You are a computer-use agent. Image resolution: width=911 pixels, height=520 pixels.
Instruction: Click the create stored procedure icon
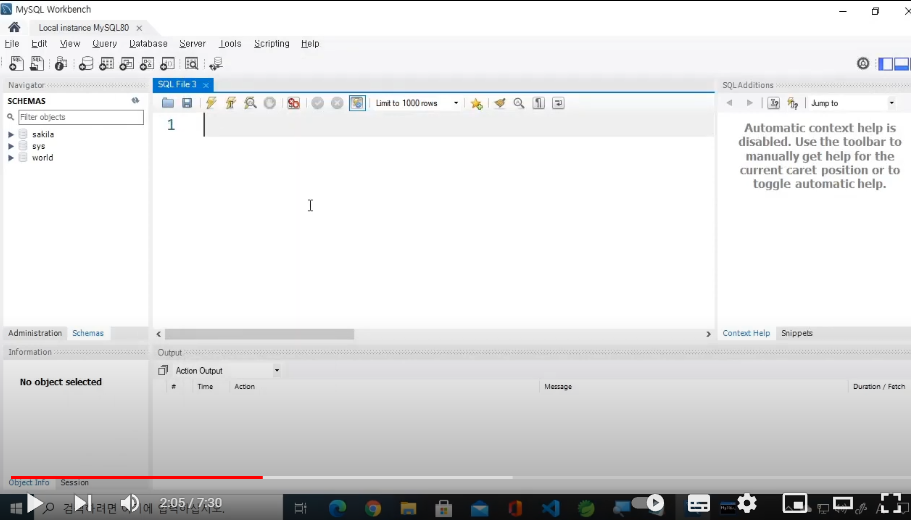click(x=147, y=63)
